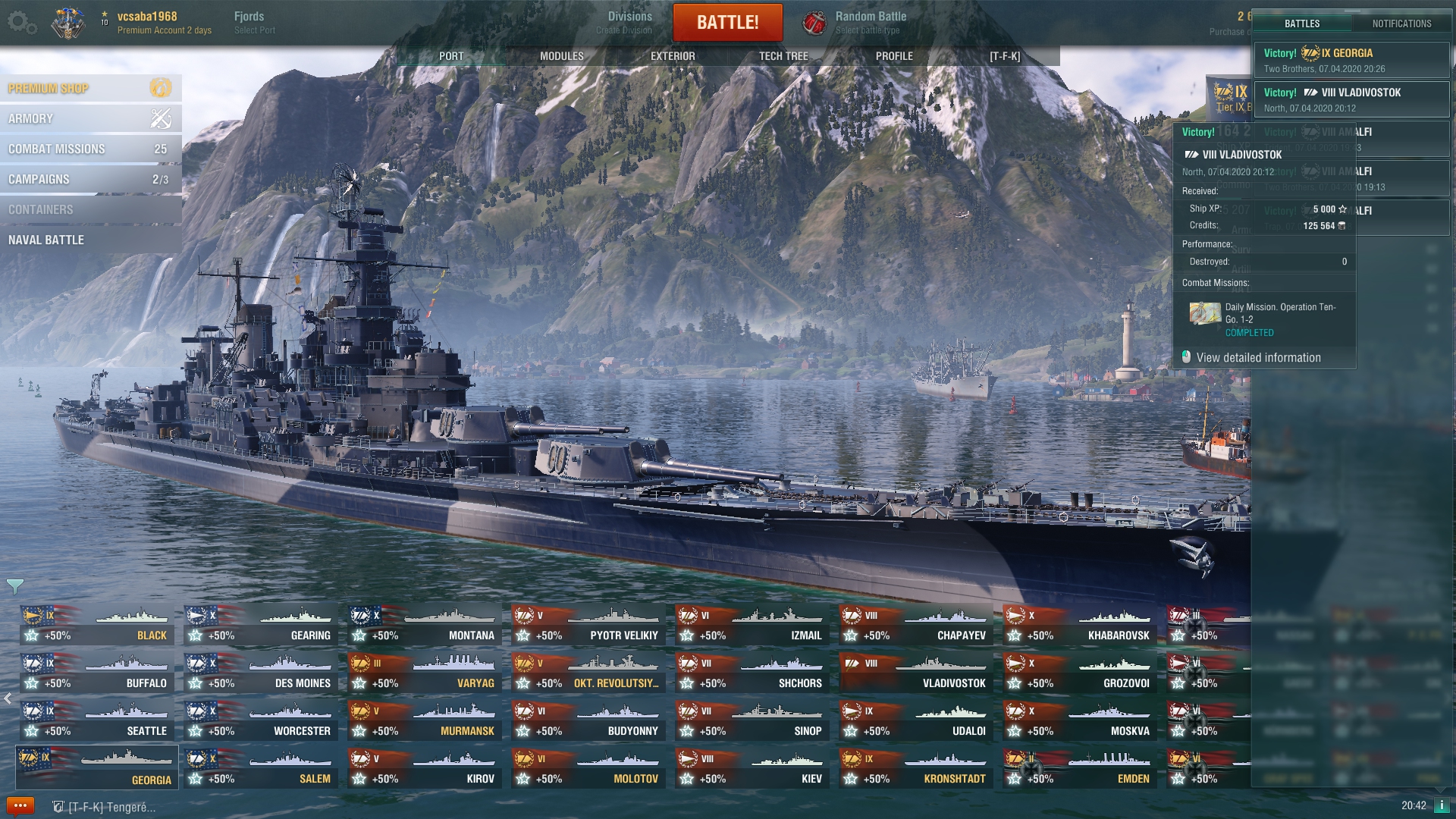1456x819 pixels.
Task: Select the Kronshtadt ship in carousel
Action: 915,769
